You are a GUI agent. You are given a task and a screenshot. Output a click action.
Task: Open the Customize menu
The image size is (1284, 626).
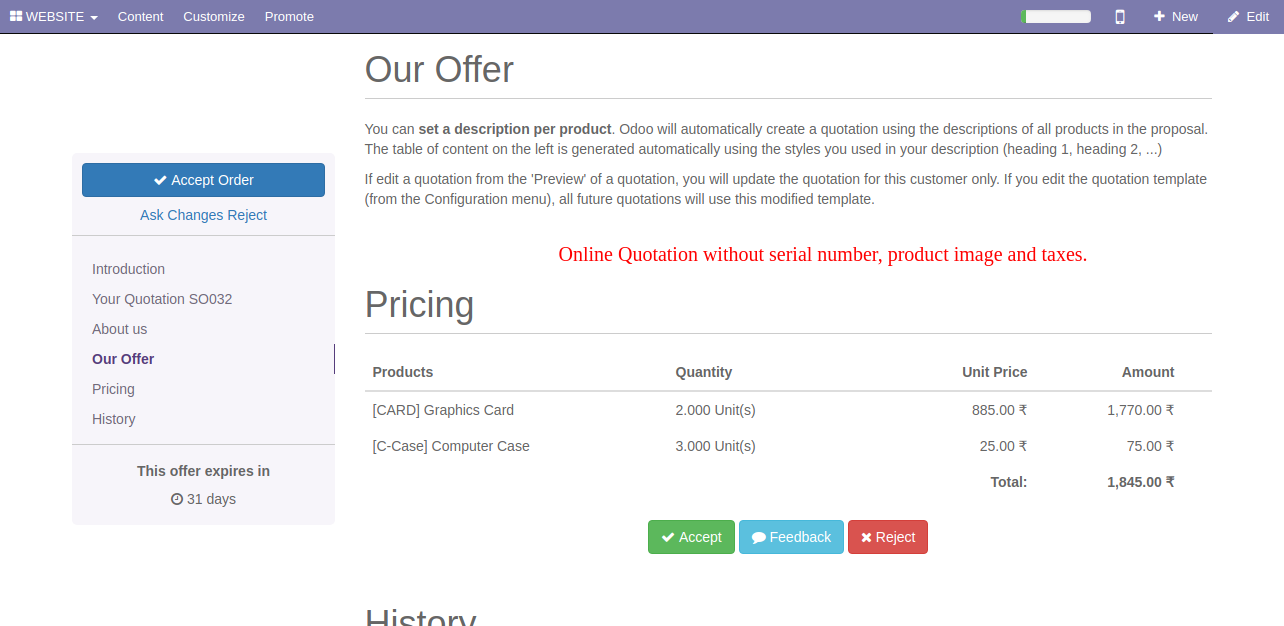pyautogui.click(x=214, y=16)
